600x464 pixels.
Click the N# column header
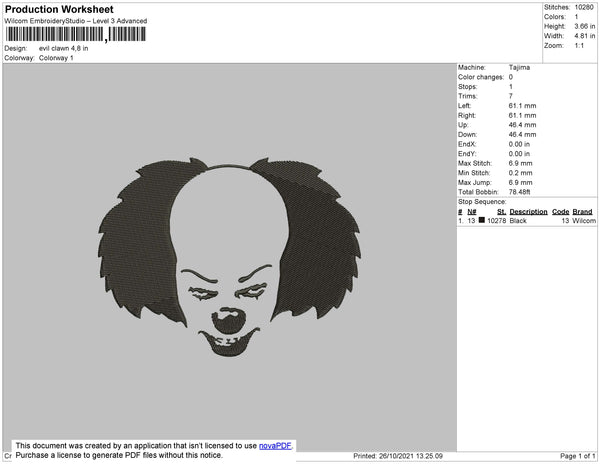pos(472,212)
